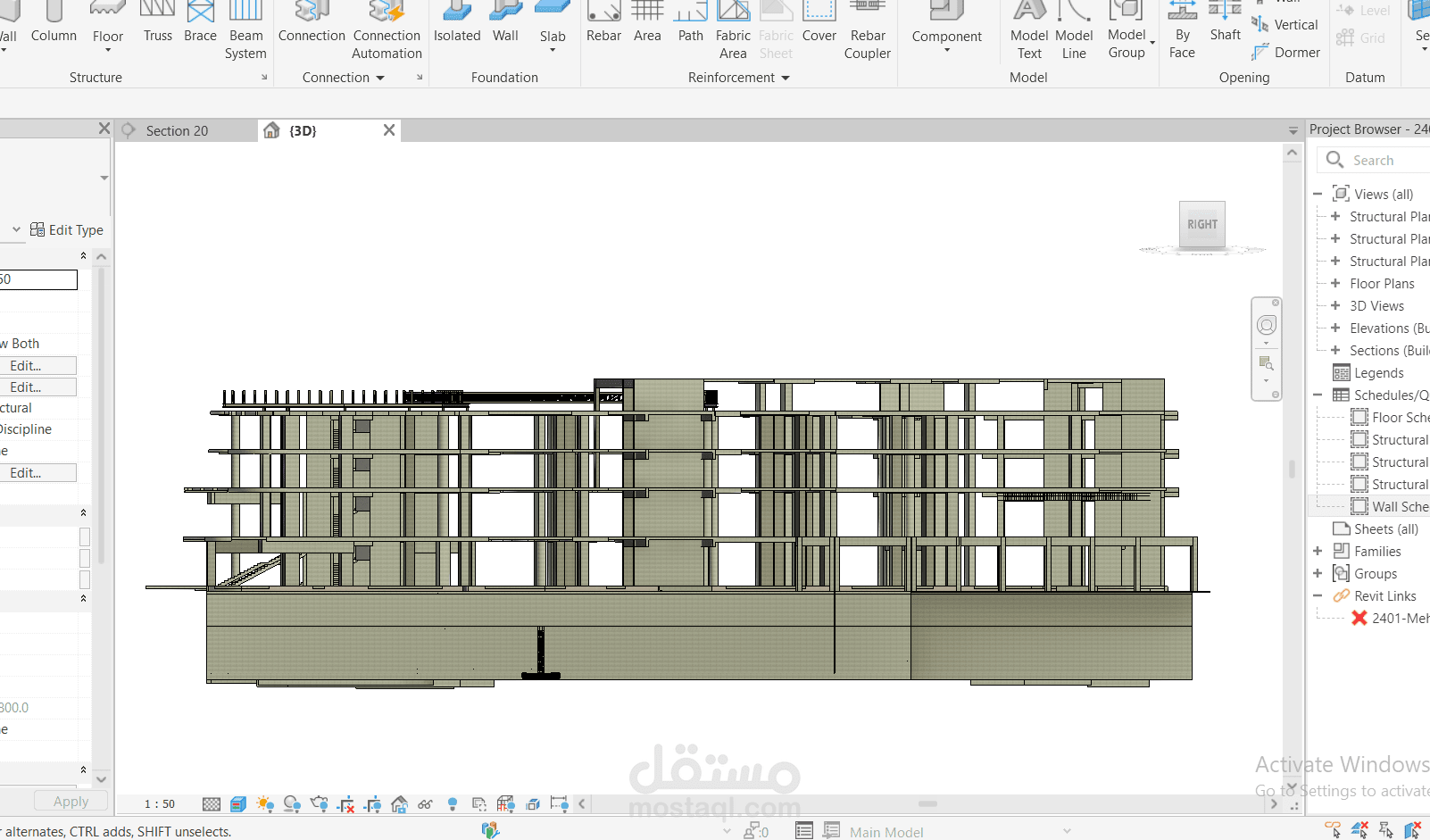Image resolution: width=1430 pixels, height=840 pixels.
Task: Open the Wall Schedule item in browser
Action: [x=1399, y=507]
